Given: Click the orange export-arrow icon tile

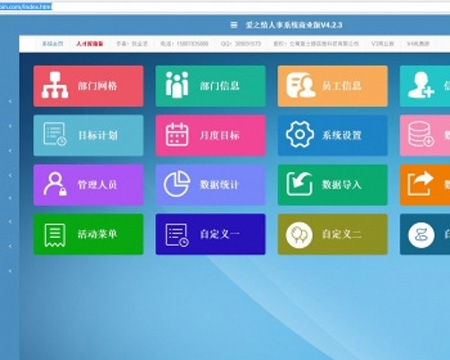Looking at the screenshot, I should click(425, 185).
